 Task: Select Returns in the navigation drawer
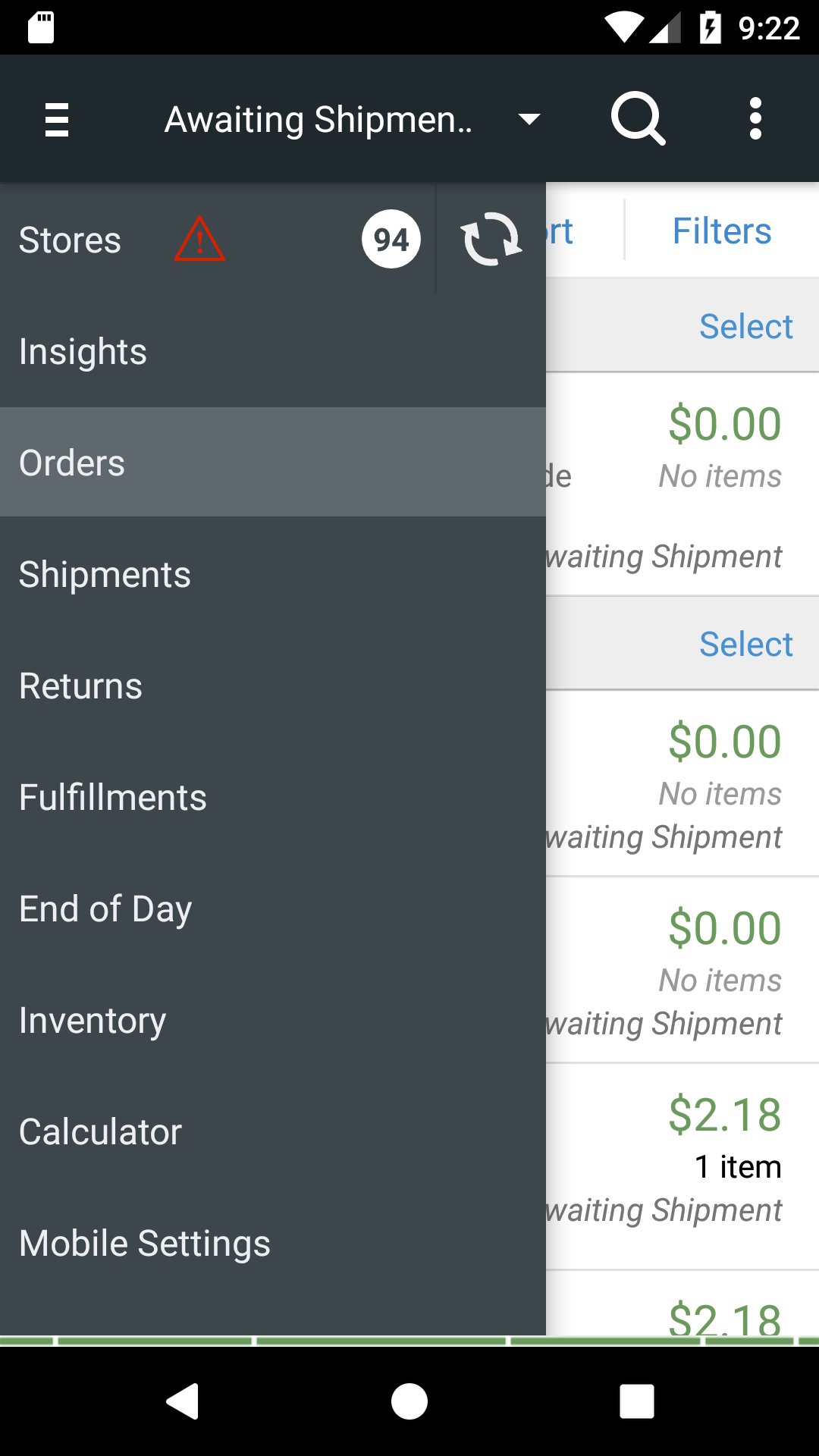tap(80, 686)
